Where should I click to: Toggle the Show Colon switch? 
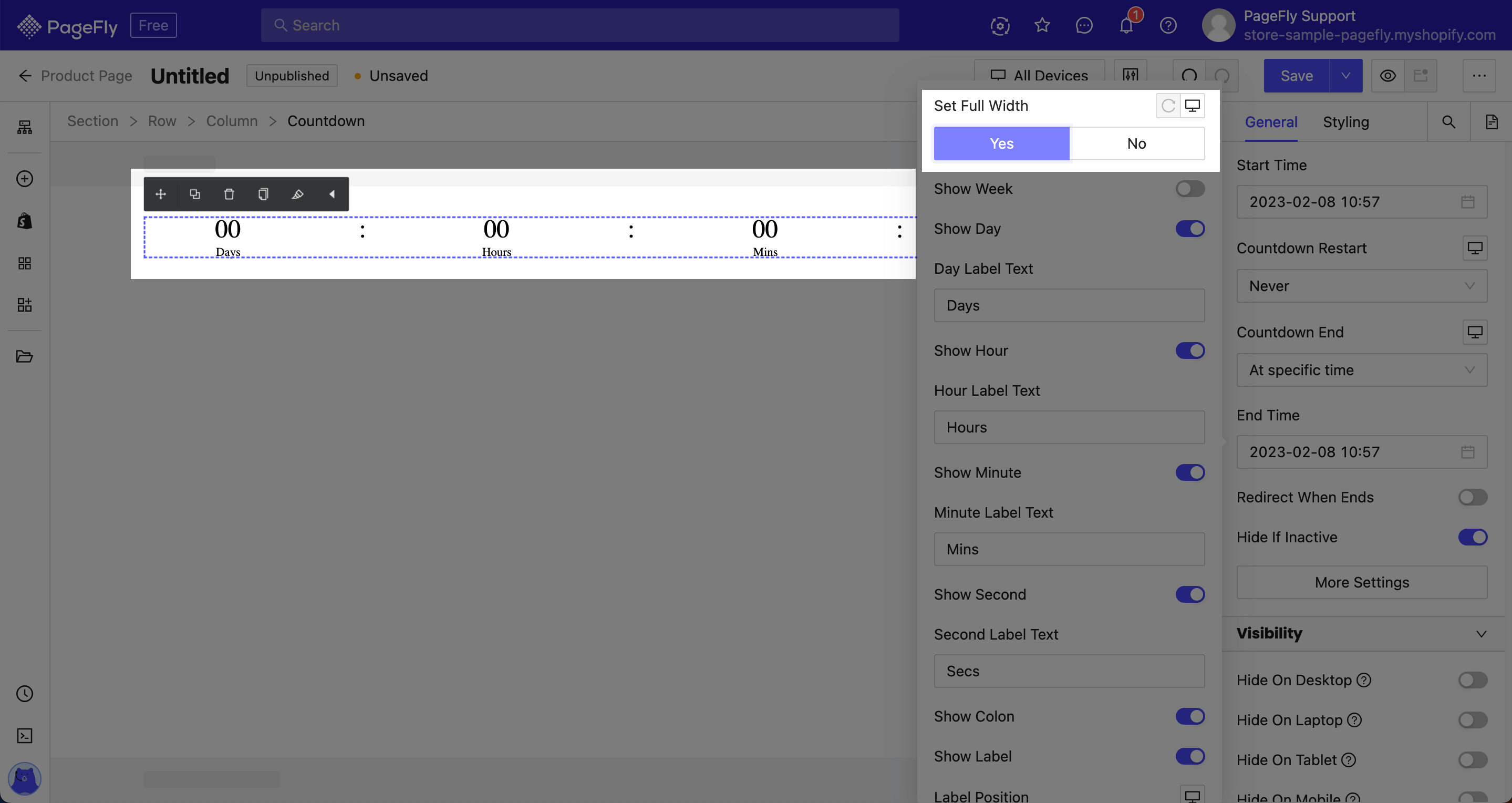1190,717
